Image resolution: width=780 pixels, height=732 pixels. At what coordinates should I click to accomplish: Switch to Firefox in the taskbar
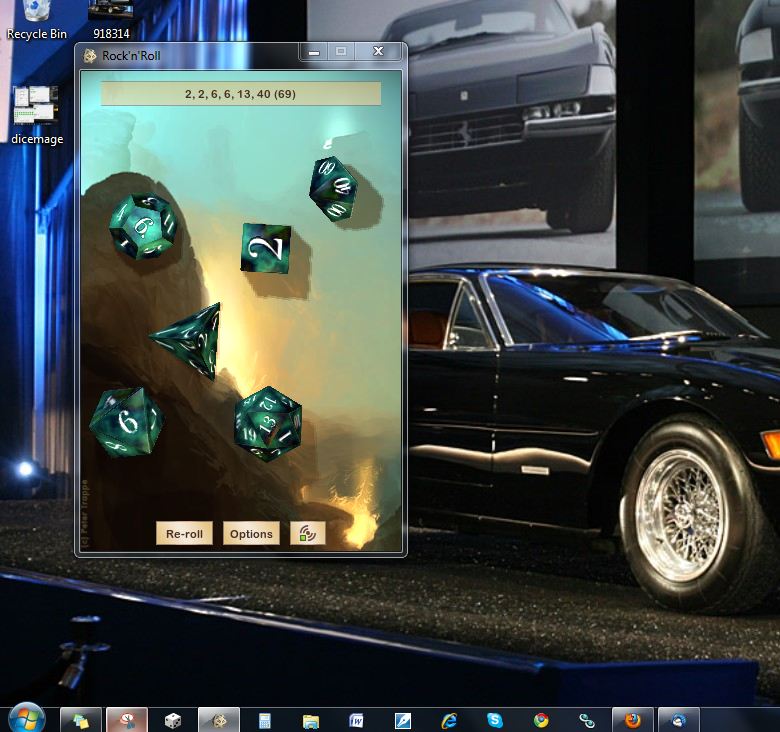633,720
